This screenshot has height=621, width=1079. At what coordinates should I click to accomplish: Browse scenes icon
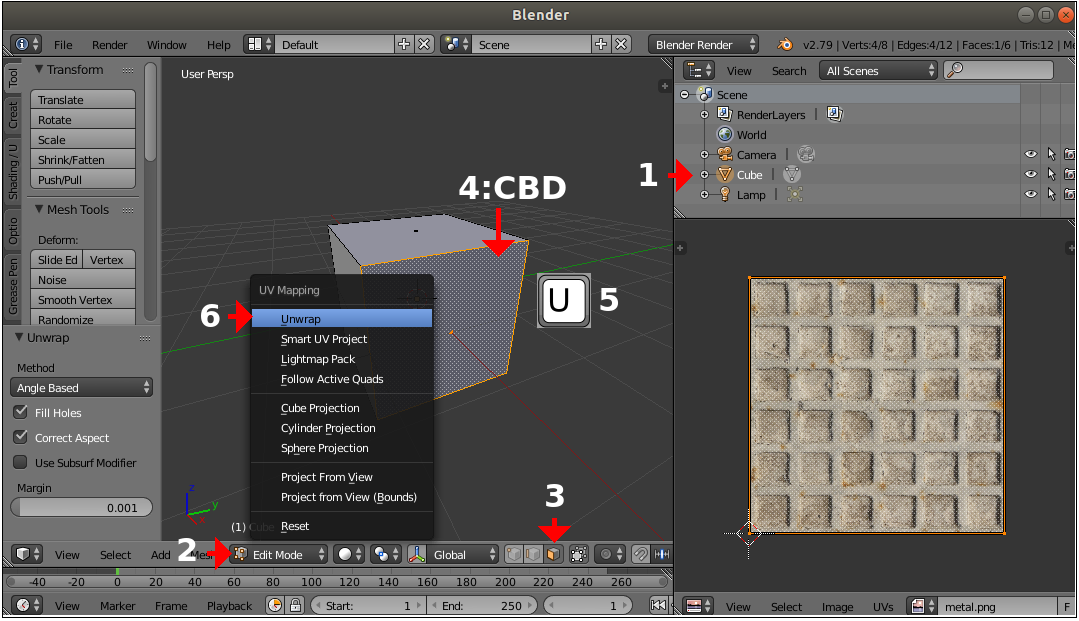click(456, 44)
